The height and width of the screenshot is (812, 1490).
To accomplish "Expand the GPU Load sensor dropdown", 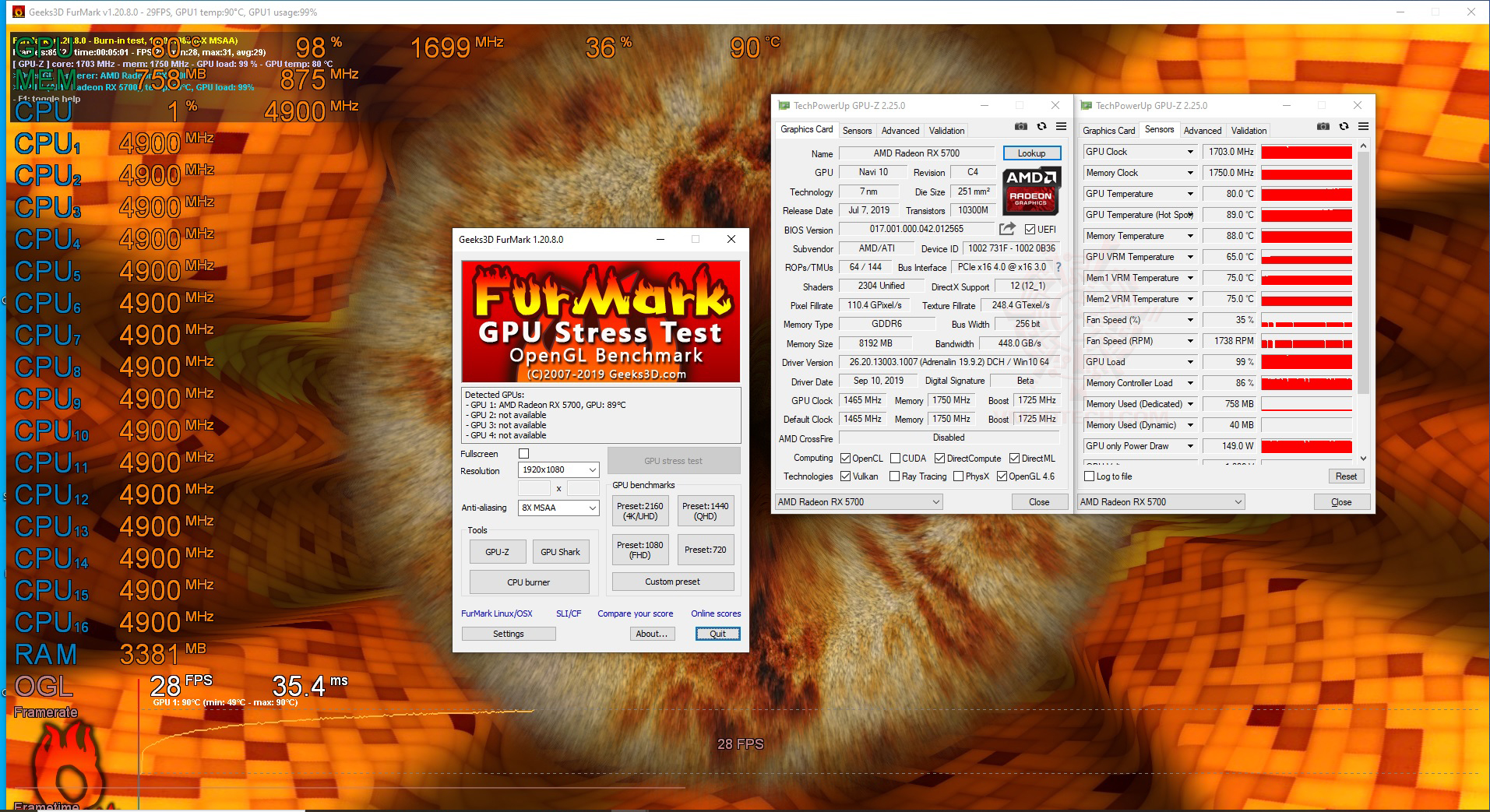I will coord(1190,362).
